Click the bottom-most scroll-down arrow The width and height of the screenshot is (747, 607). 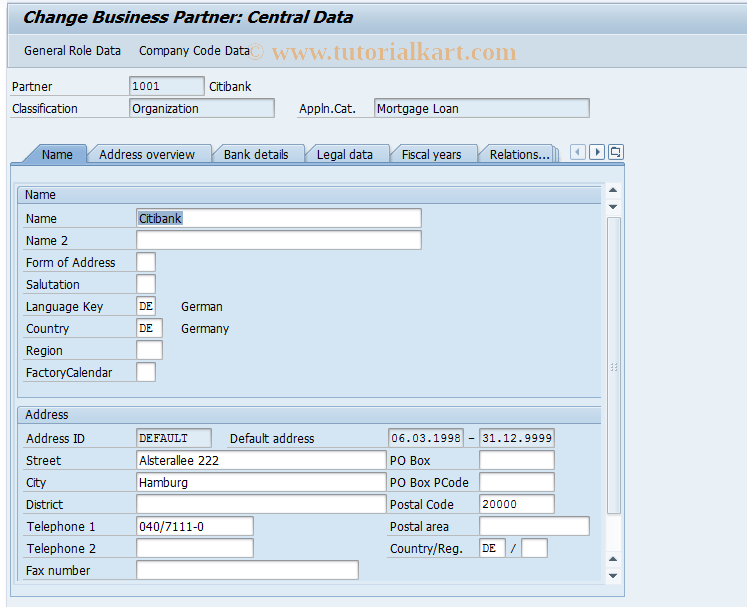click(613, 576)
